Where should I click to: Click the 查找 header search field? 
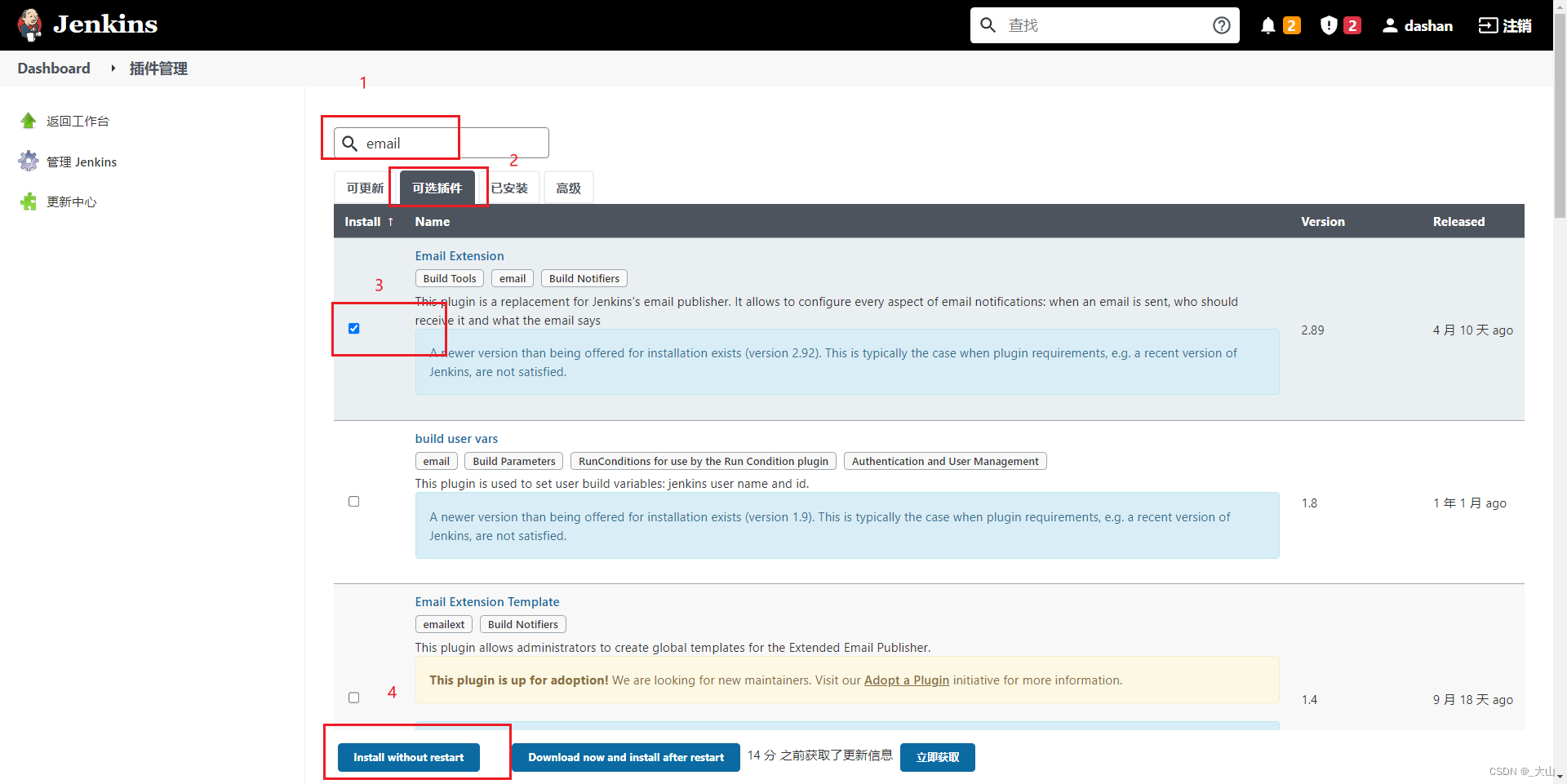coord(1105,25)
